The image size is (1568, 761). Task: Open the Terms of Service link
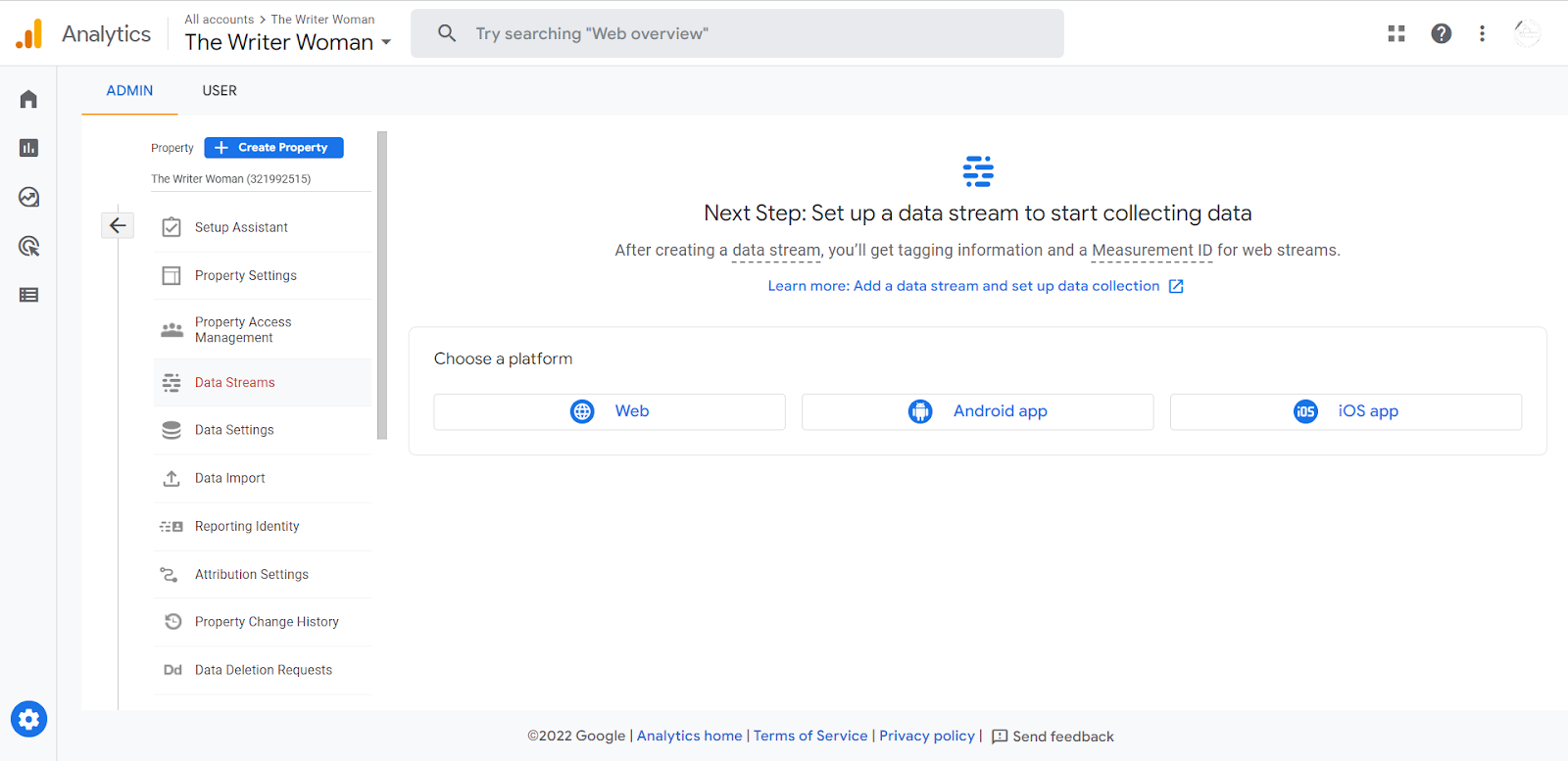pyautogui.click(x=810, y=736)
